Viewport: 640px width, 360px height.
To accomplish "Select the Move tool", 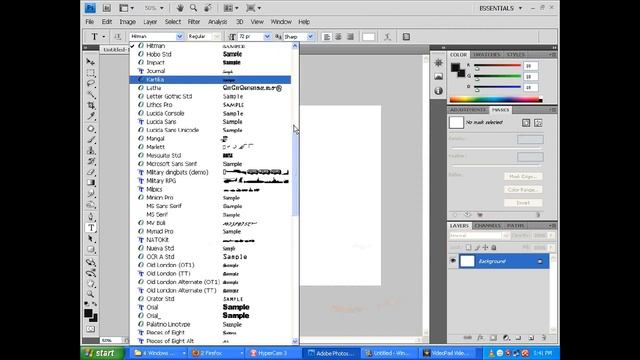I will (x=91, y=62).
